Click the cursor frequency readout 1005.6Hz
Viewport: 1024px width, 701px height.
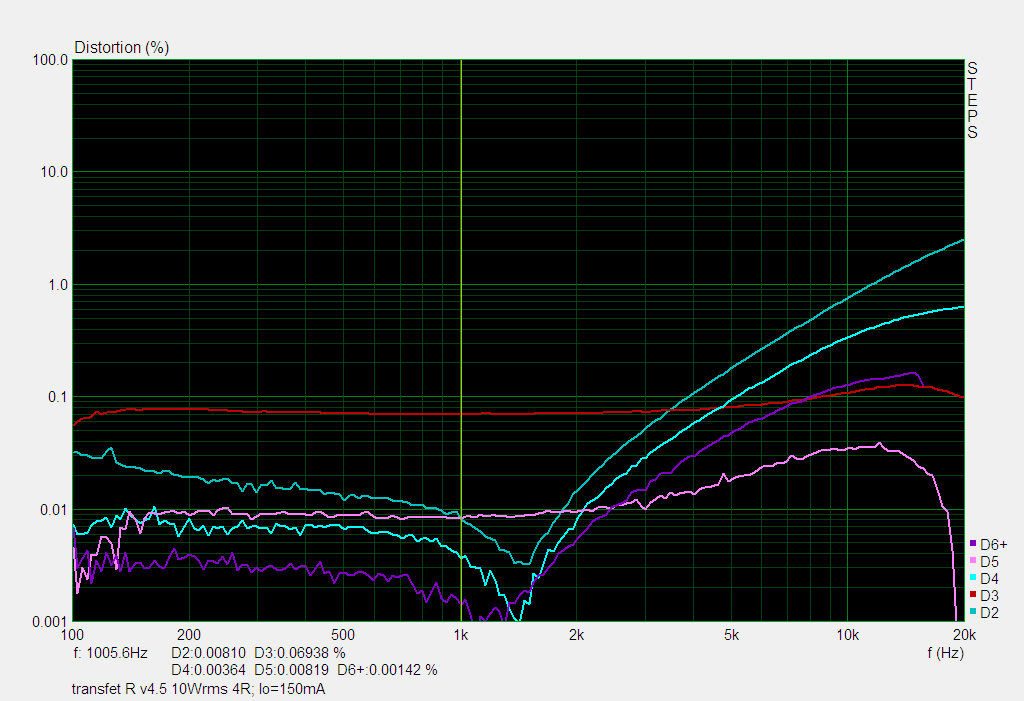click(x=110, y=653)
